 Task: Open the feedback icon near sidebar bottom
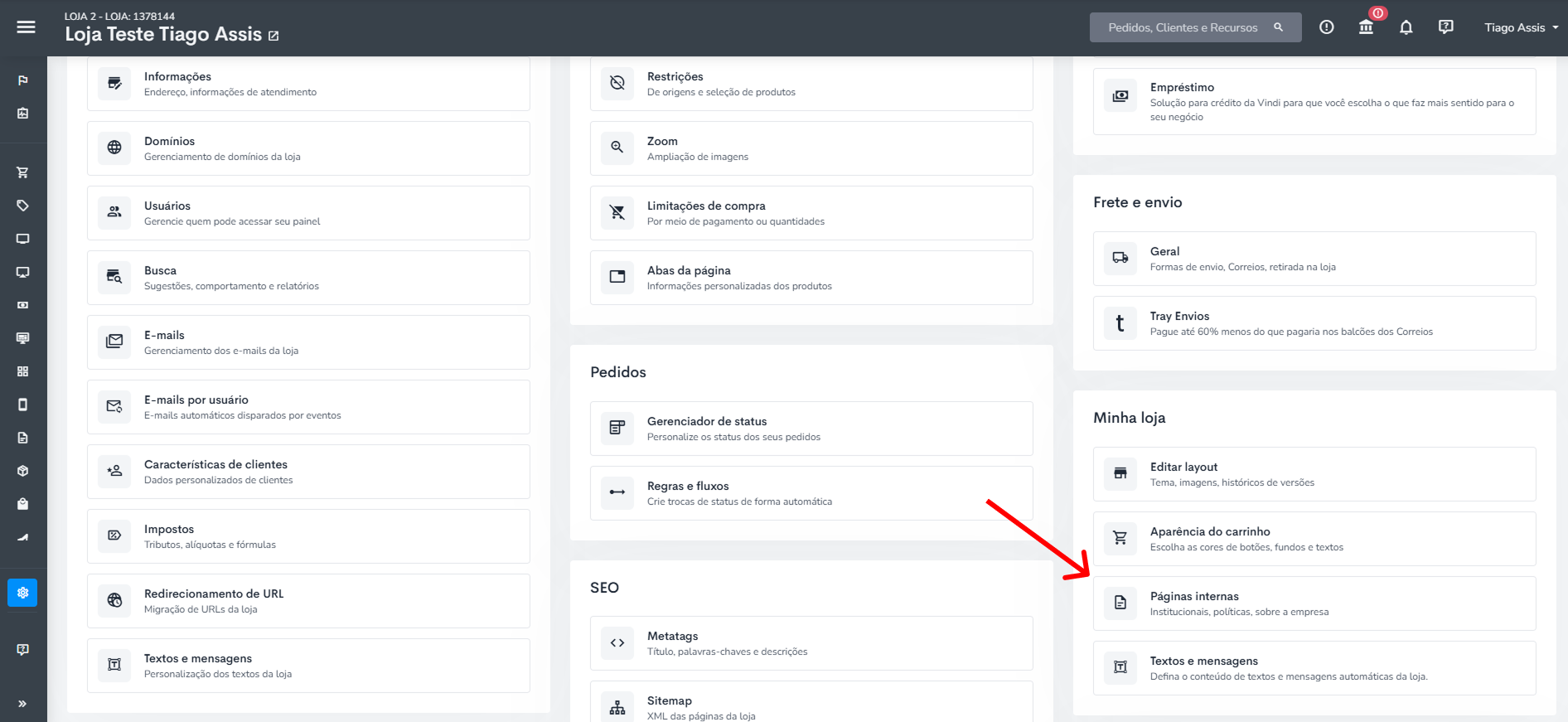pyautogui.click(x=22, y=649)
